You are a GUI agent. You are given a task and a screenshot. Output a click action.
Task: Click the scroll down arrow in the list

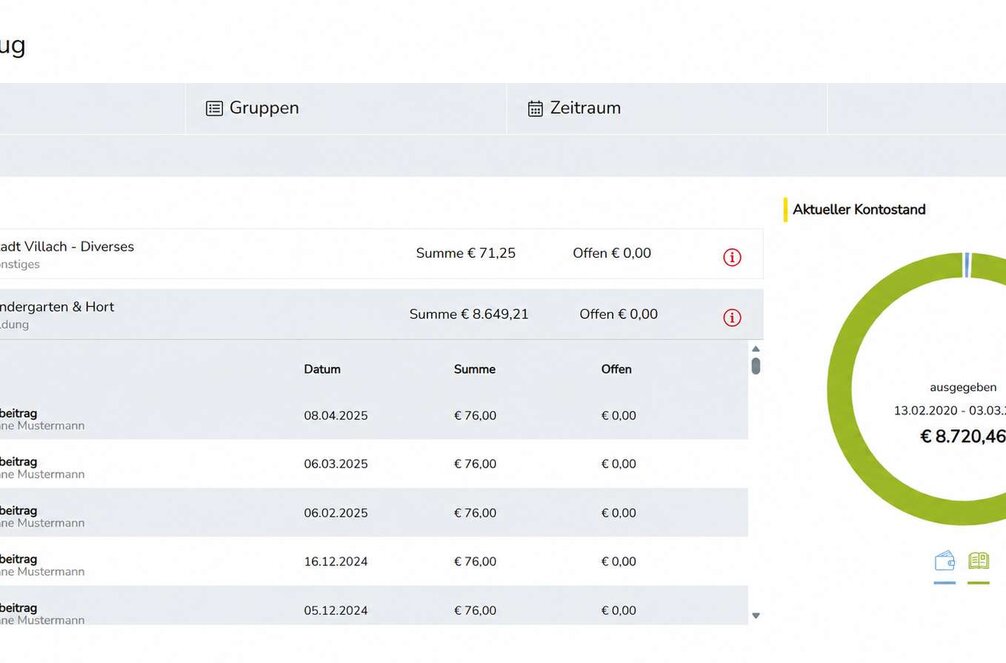click(x=756, y=616)
